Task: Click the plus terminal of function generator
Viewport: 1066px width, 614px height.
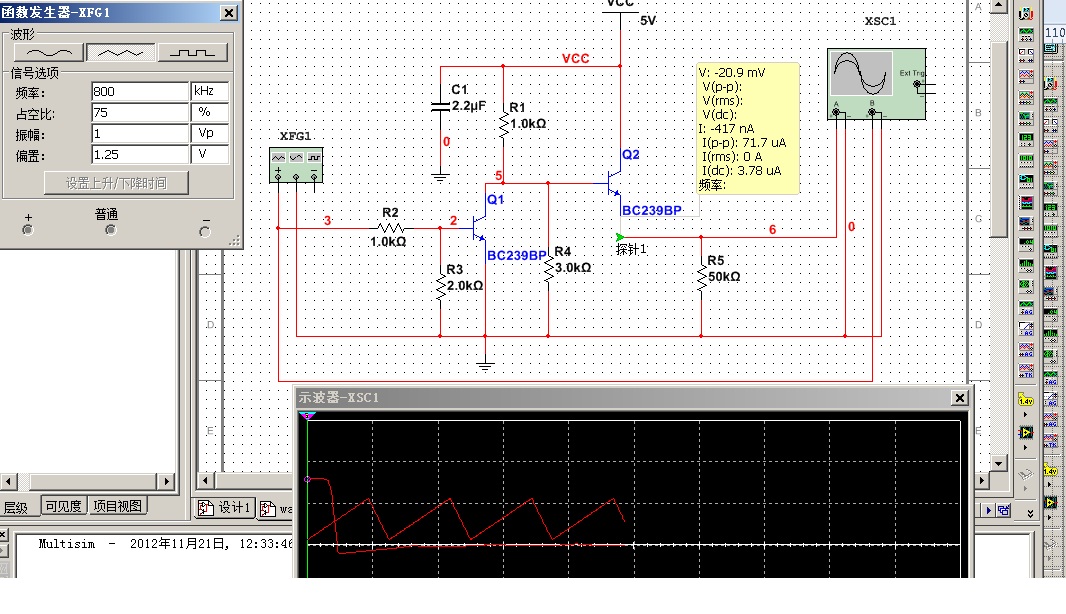Action: (27, 230)
